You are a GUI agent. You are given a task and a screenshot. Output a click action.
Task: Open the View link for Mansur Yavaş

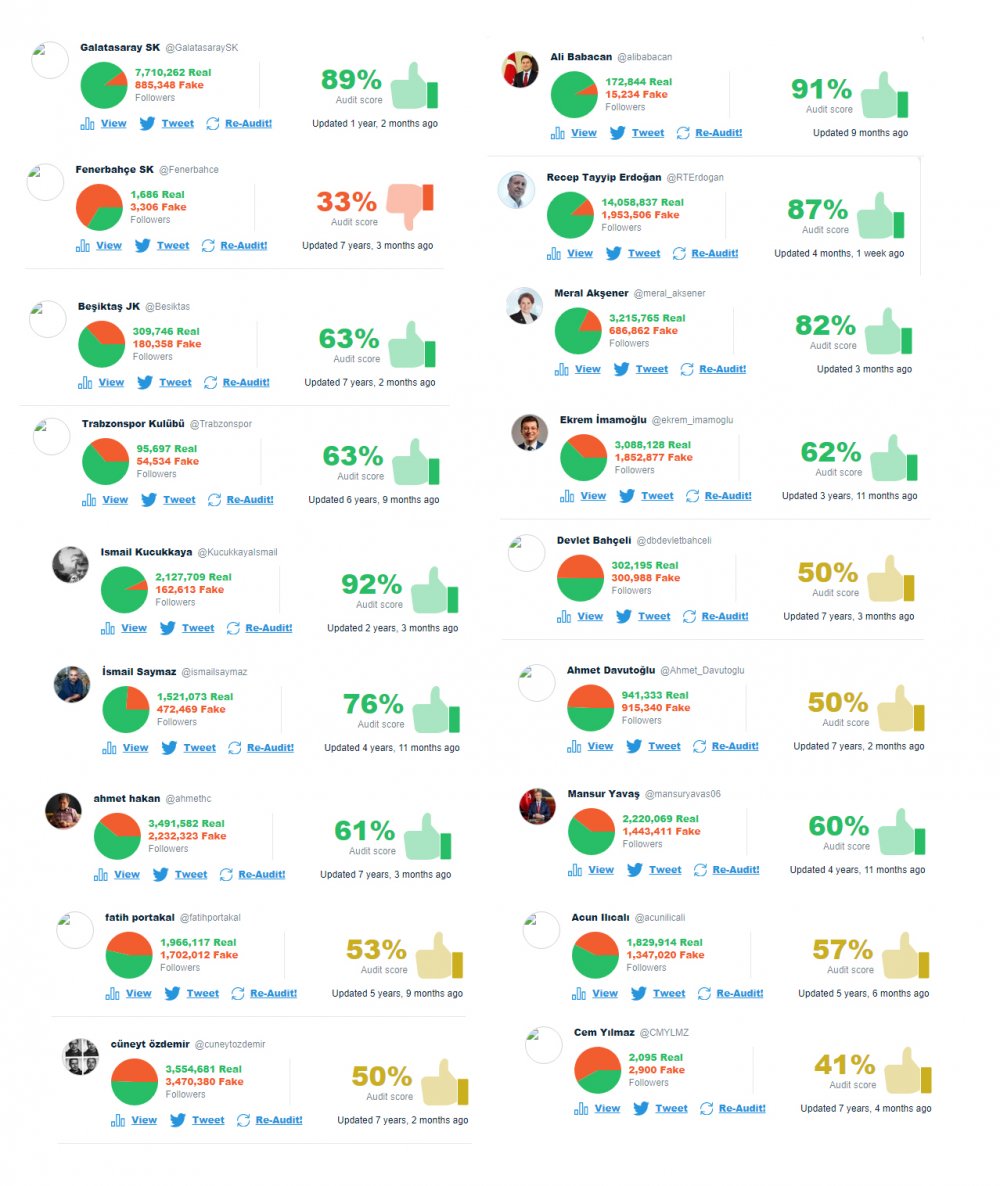(x=601, y=869)
